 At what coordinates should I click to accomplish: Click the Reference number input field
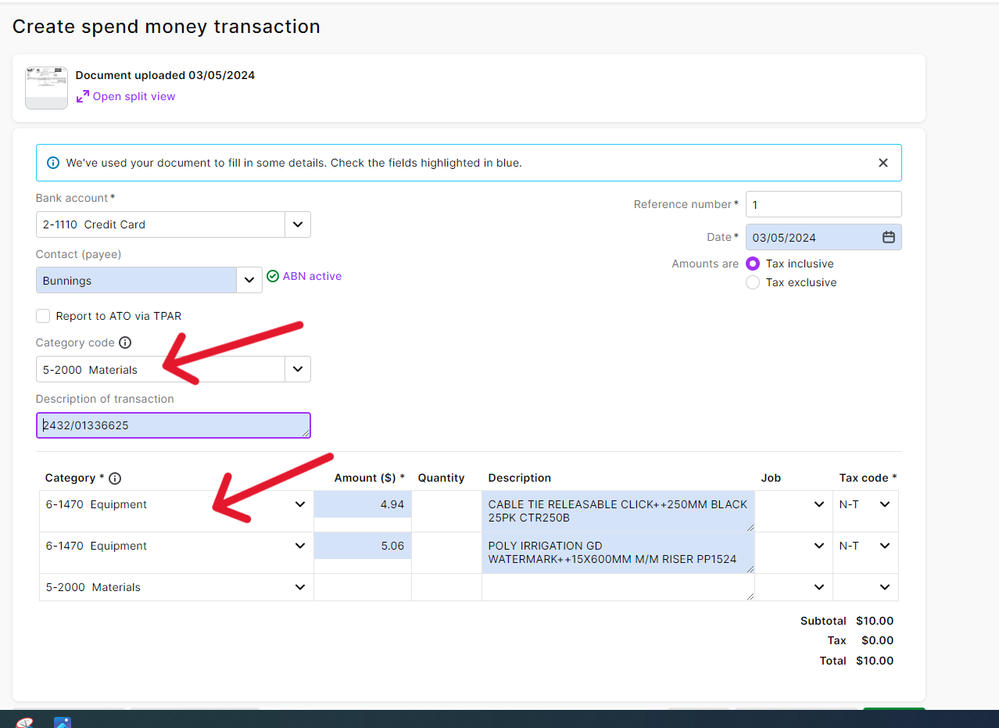823,205
